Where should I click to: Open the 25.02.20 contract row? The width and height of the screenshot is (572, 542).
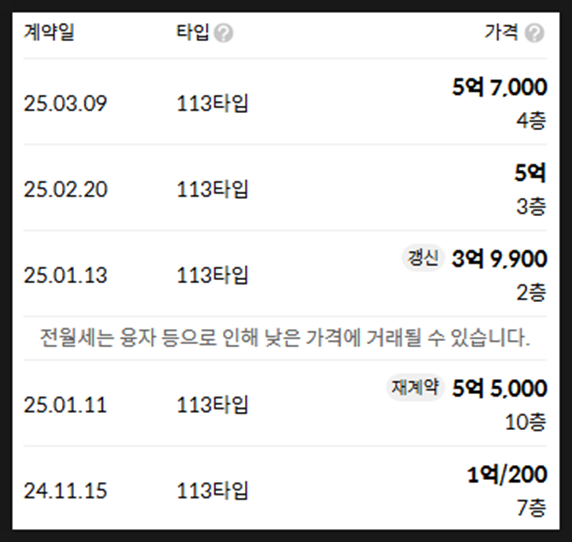[x=285, y=188]
